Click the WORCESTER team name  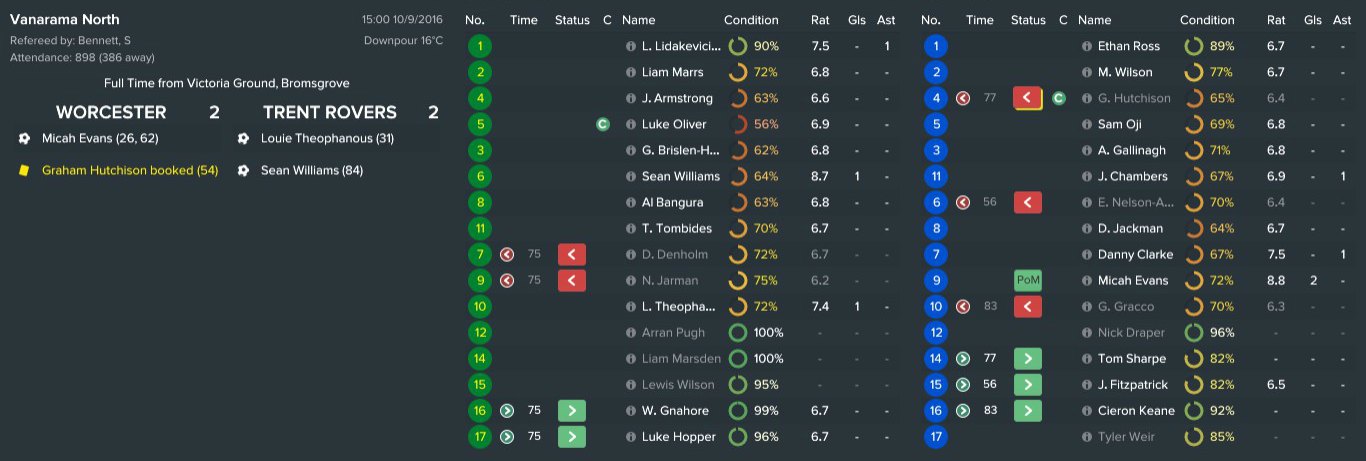point(111,112)
